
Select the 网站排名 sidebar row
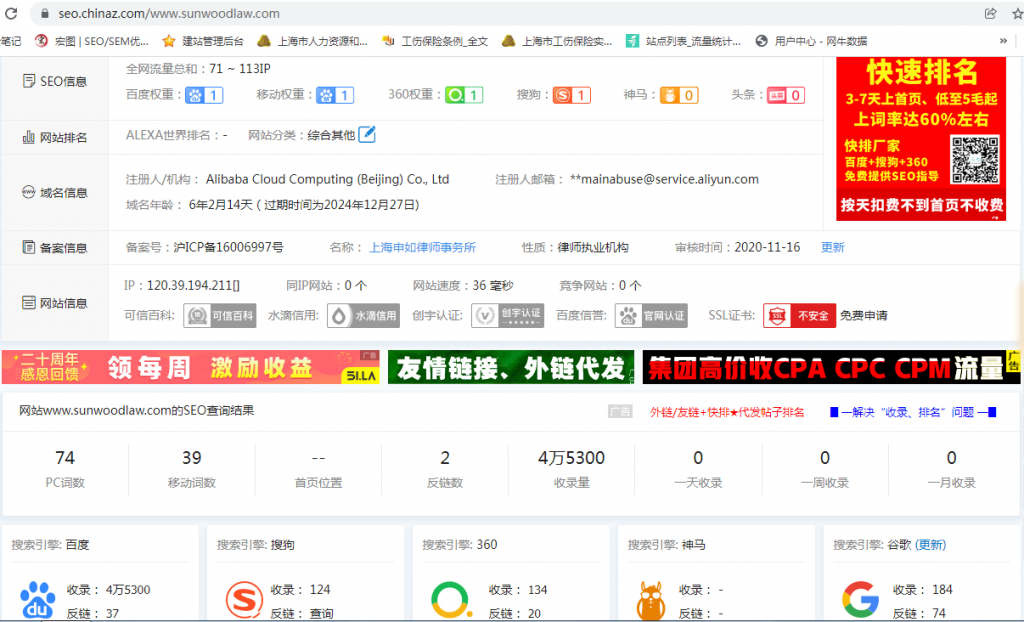coord(55,137)
